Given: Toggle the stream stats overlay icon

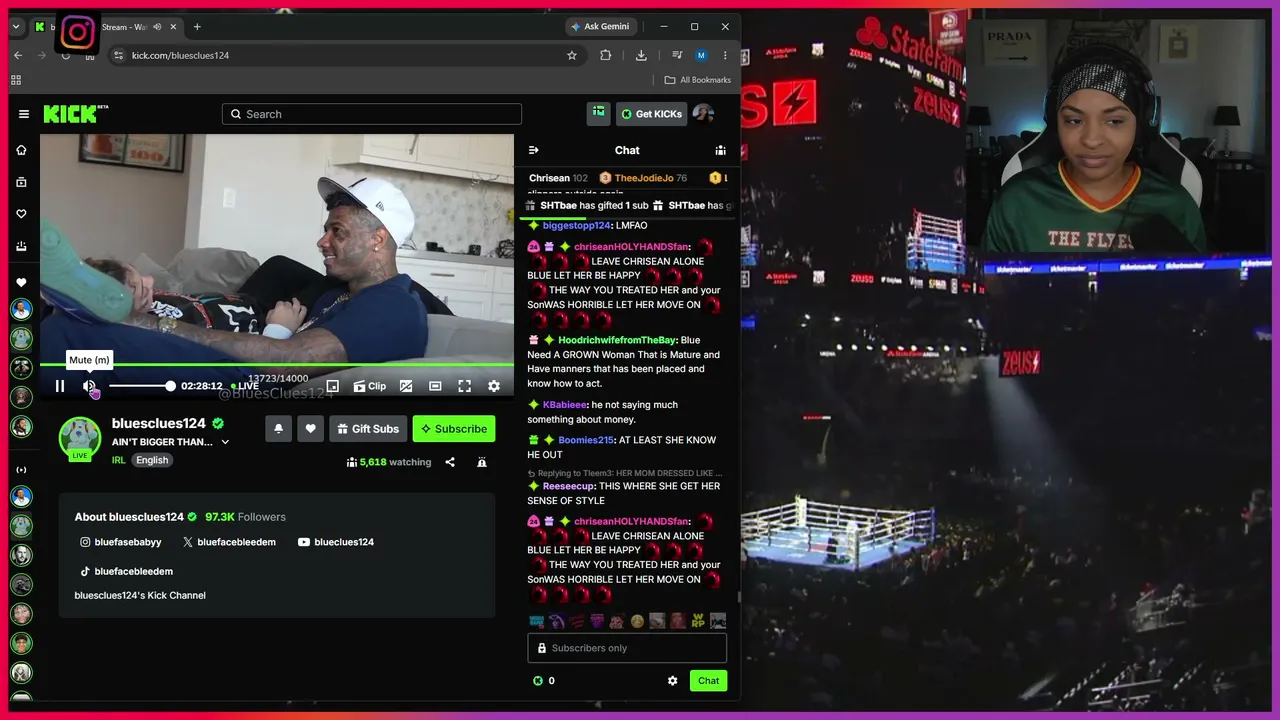Looking at the screenshot, I should 406,386.
